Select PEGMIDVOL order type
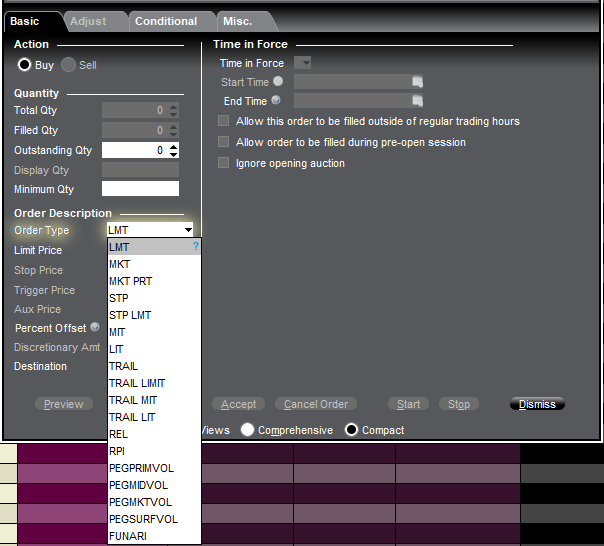The image size is (604, 546). tap(154, 485)
